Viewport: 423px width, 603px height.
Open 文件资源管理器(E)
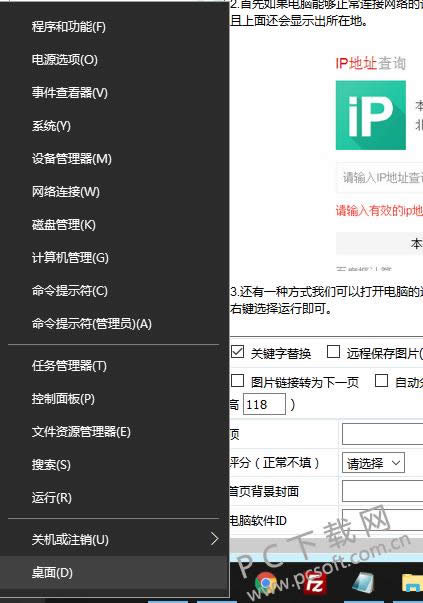115,432
